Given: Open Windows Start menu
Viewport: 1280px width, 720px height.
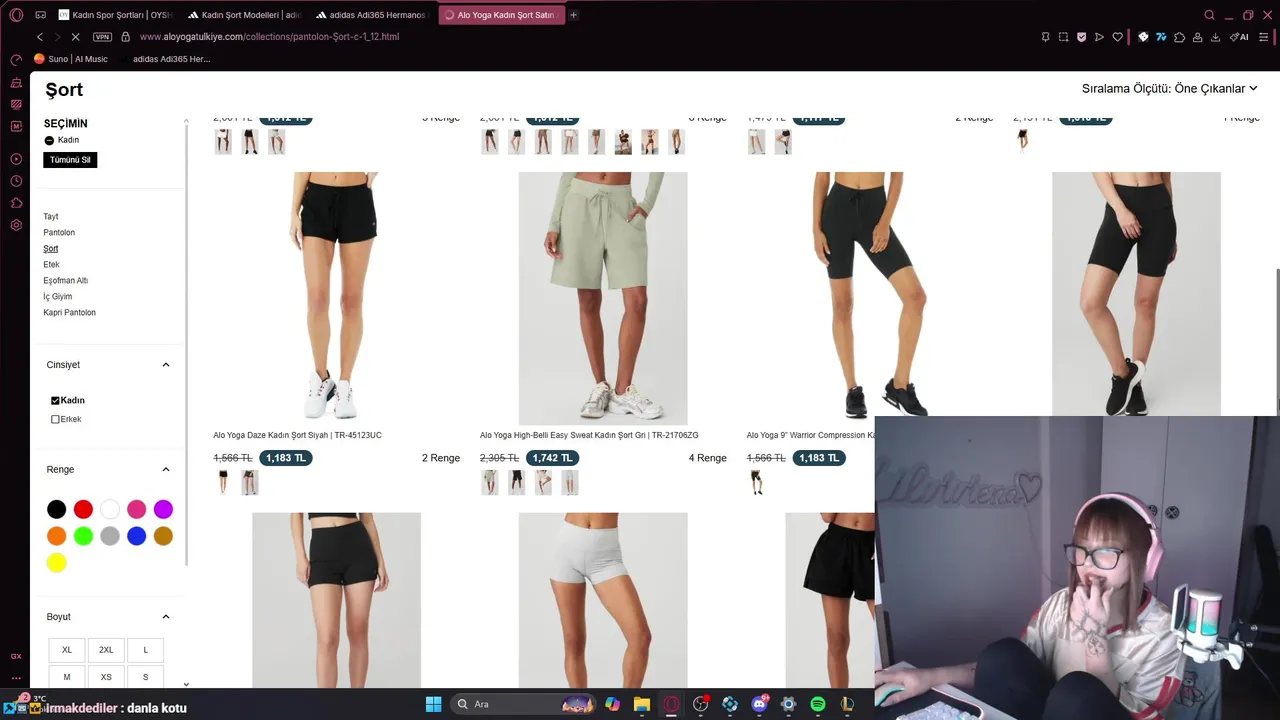Looking at the screenshot, I should coord(433,704).
